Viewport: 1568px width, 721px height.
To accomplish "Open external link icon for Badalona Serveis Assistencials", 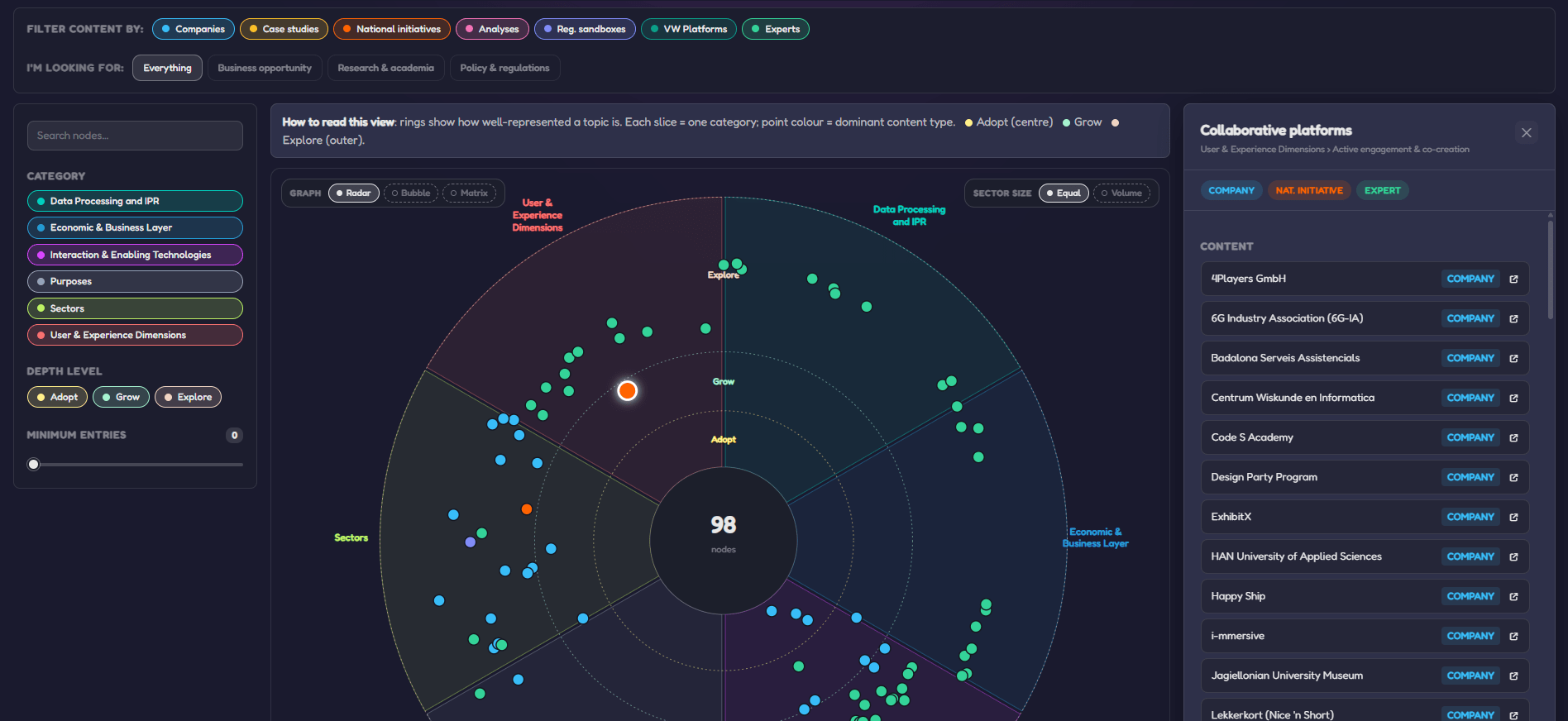I will [1513, 359].
